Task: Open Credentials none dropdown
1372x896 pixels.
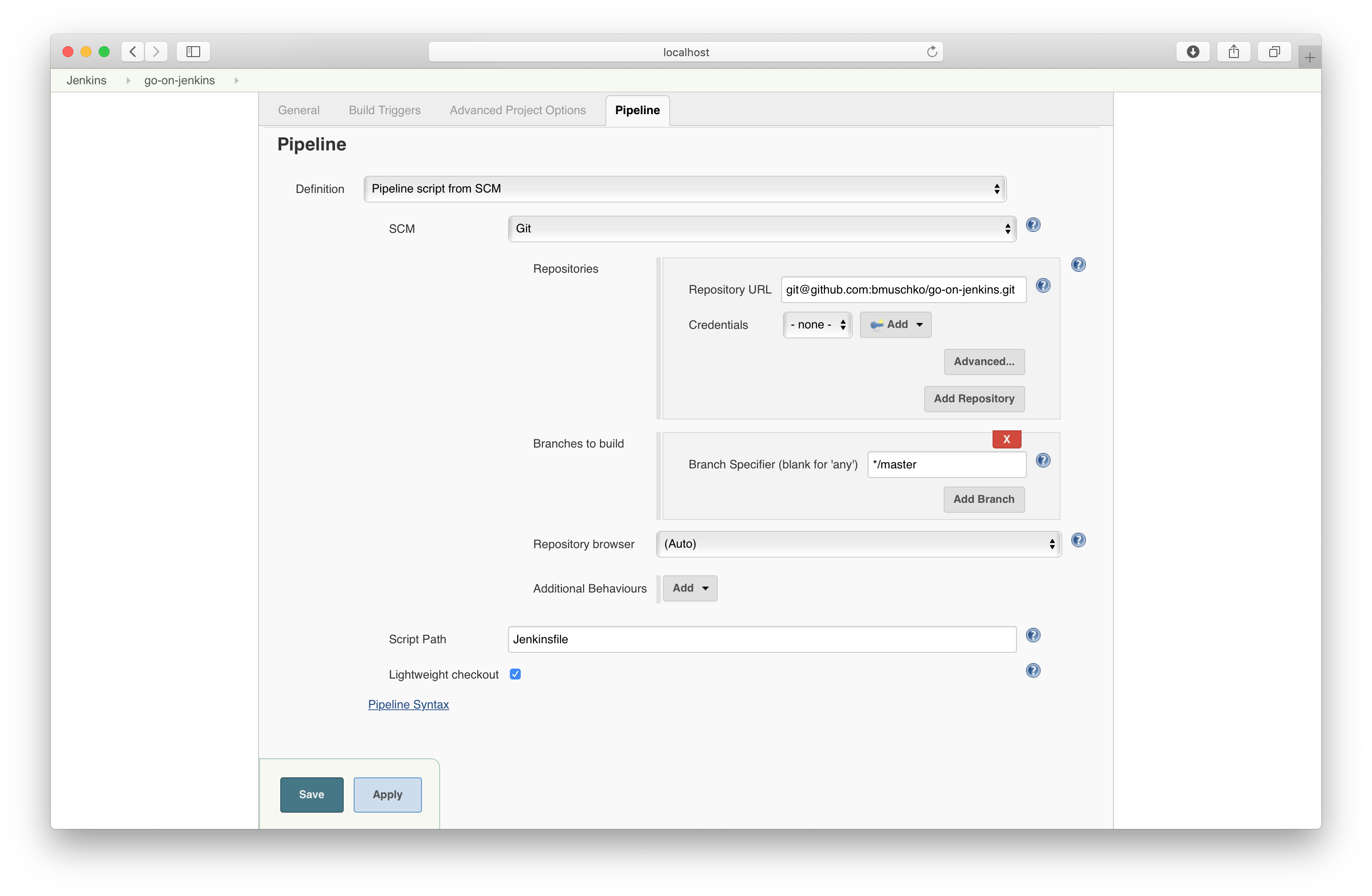Action: [x=816, y=325]
